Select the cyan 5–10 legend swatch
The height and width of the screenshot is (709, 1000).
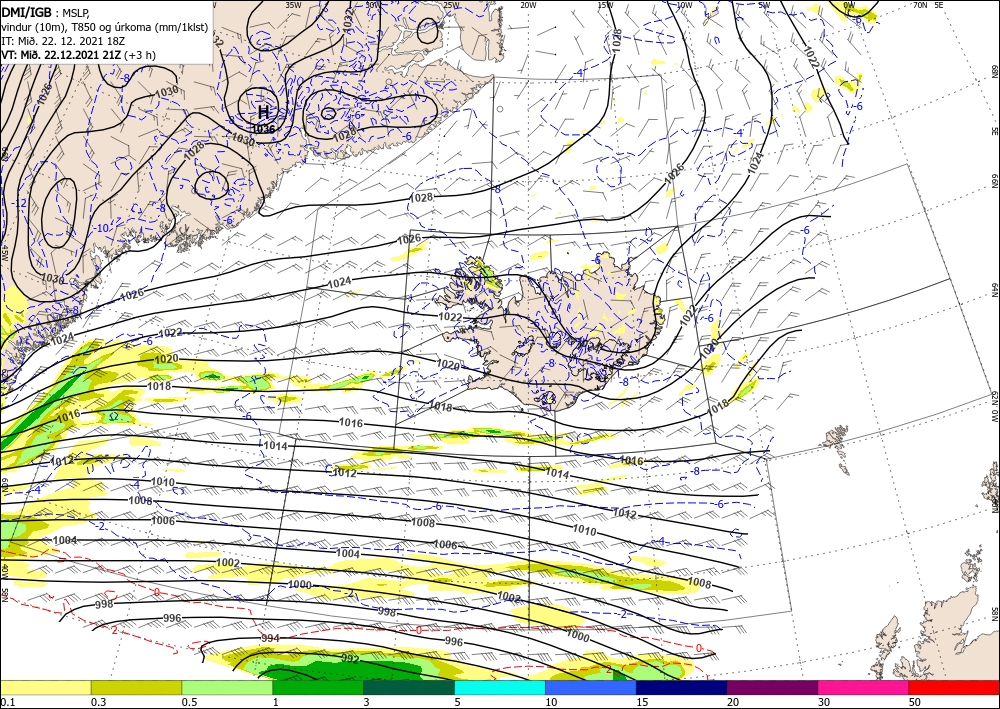click(499, 687)
